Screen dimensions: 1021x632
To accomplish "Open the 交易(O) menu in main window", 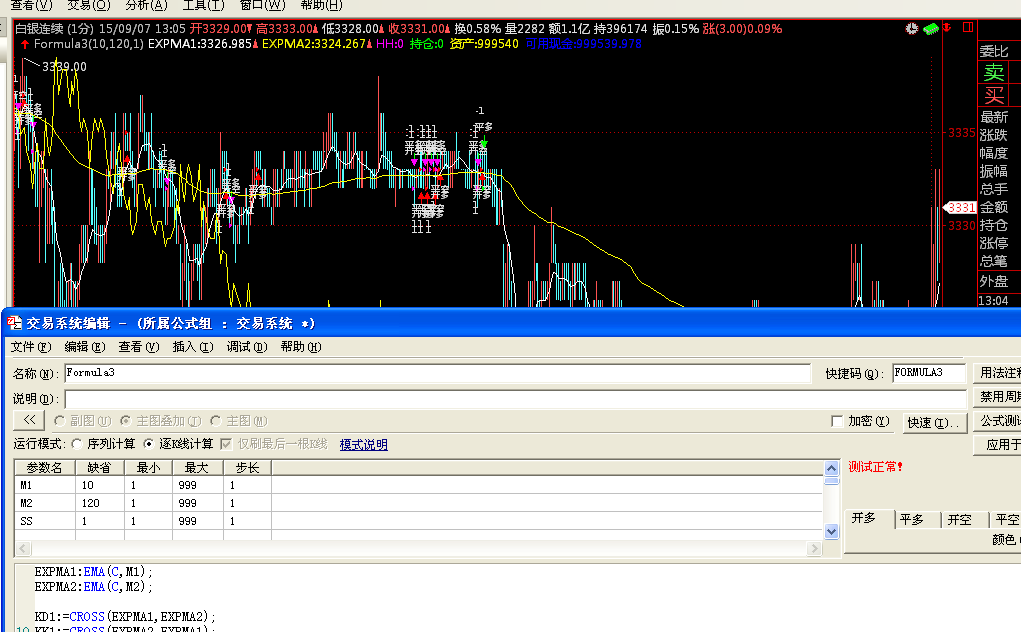I will point(89,5).
